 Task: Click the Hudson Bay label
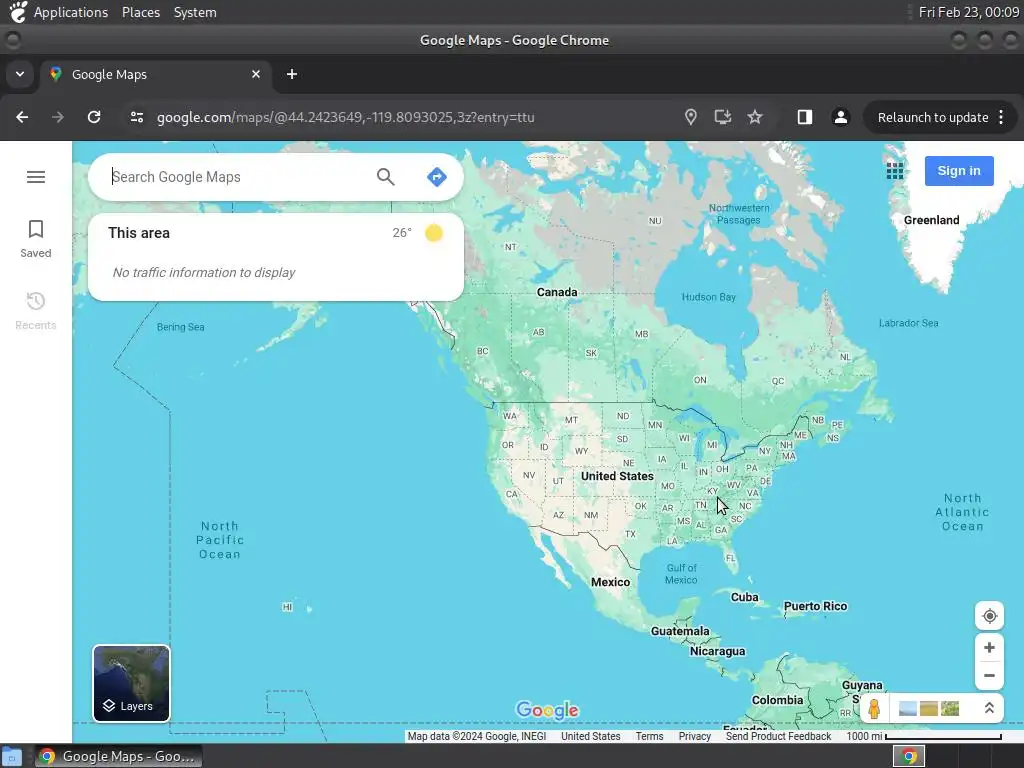(x=709, y=297)
